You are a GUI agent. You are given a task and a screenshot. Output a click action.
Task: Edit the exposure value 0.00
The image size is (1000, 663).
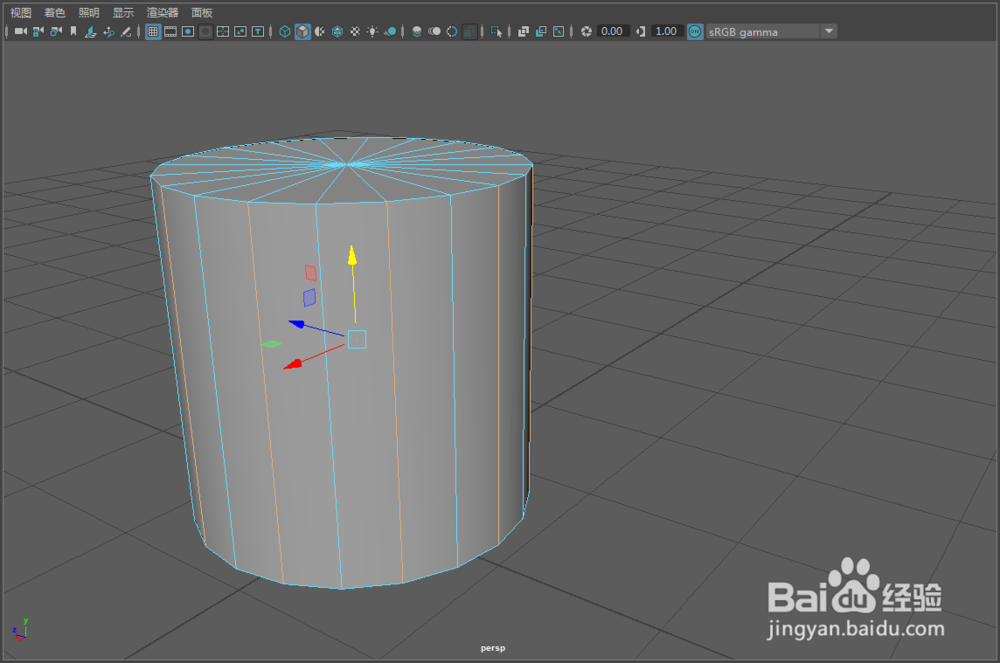(612, 31)
